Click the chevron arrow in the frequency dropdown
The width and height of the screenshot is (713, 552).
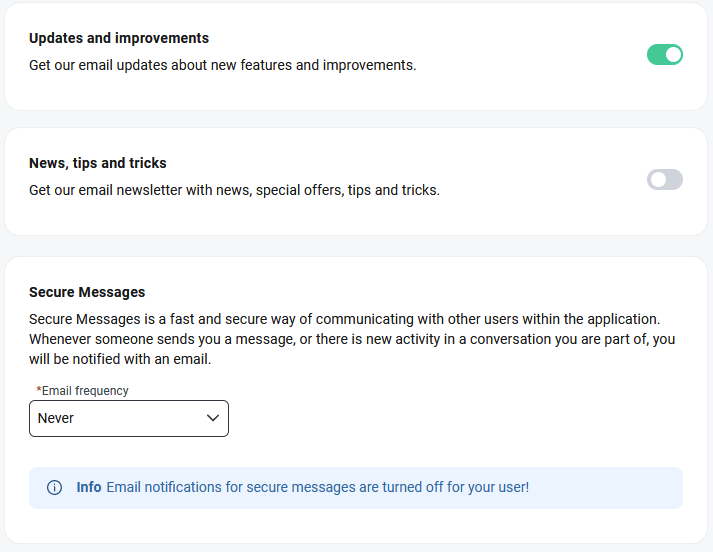212,418
